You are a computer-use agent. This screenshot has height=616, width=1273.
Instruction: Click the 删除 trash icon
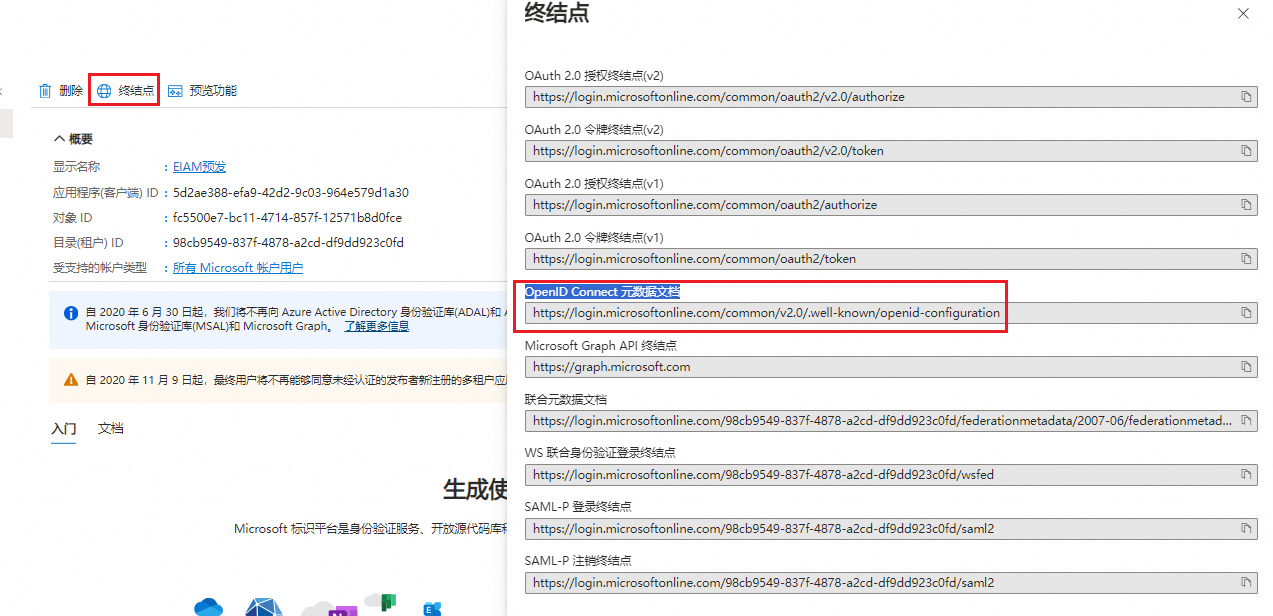tap(45, 91)
